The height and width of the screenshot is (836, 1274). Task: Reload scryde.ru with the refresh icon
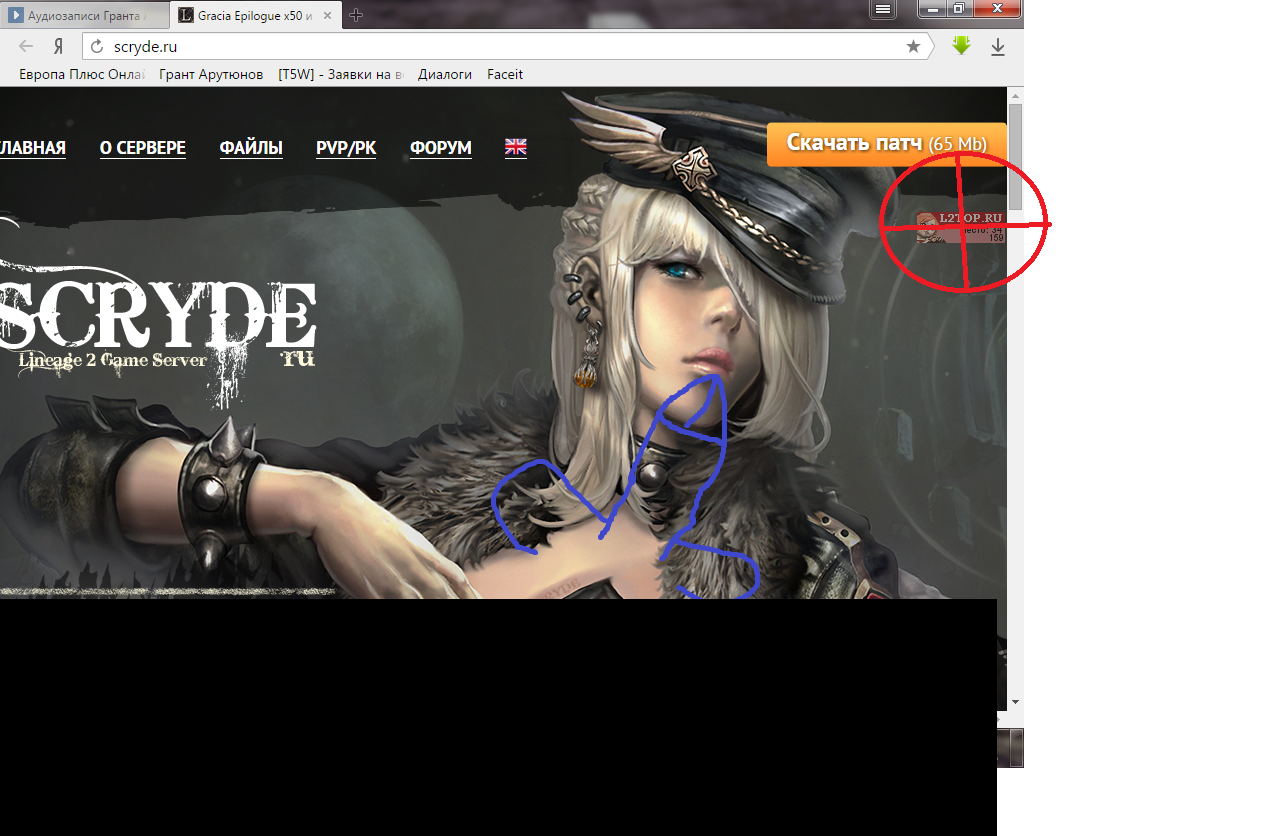click(95, 46)
